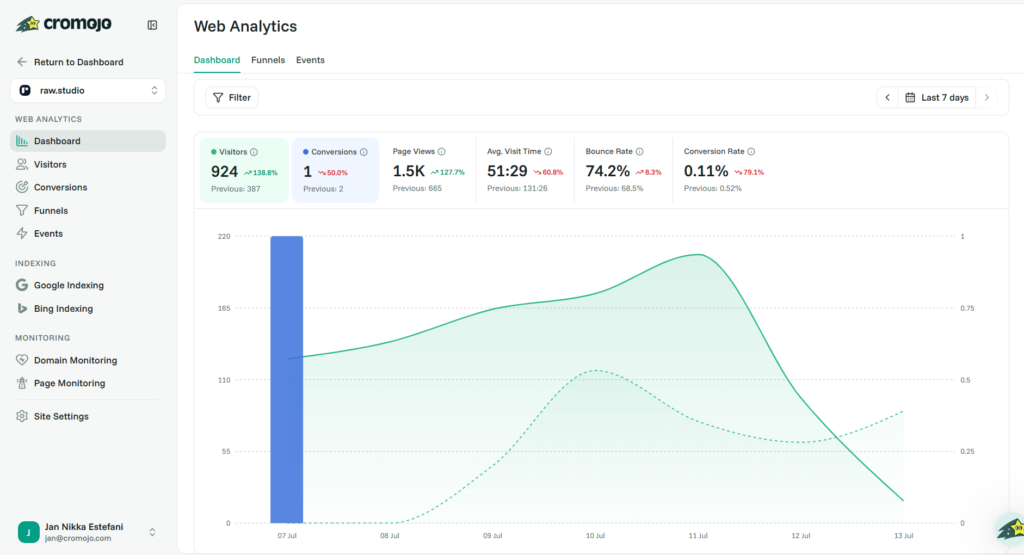Click the 138.8% visitors change value

coord(264,173)
